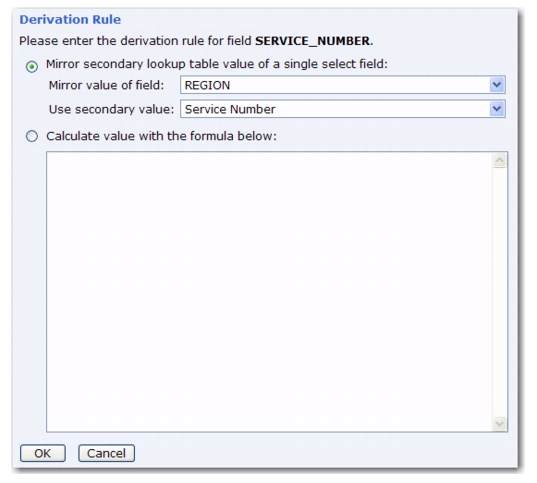Dismiss the dialog with Cancel
Screen dimensions: 537x483
[x=107, y=453]
